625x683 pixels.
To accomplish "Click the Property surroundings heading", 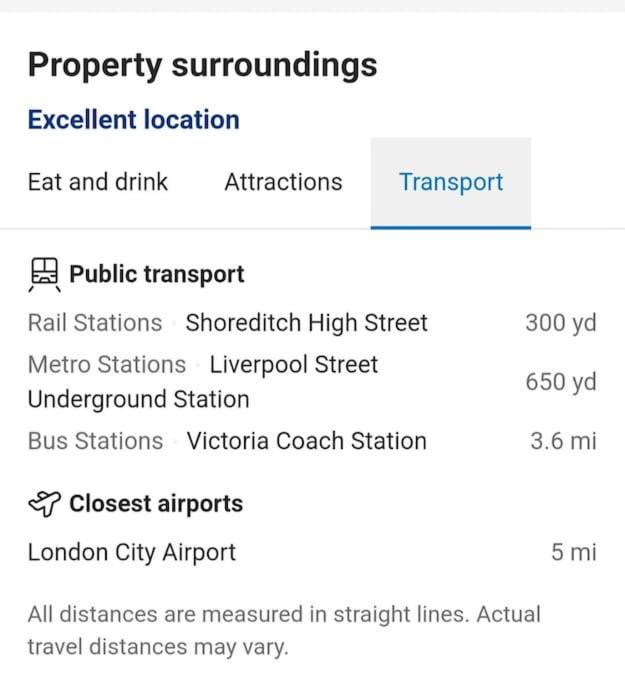I will [203, 65].
